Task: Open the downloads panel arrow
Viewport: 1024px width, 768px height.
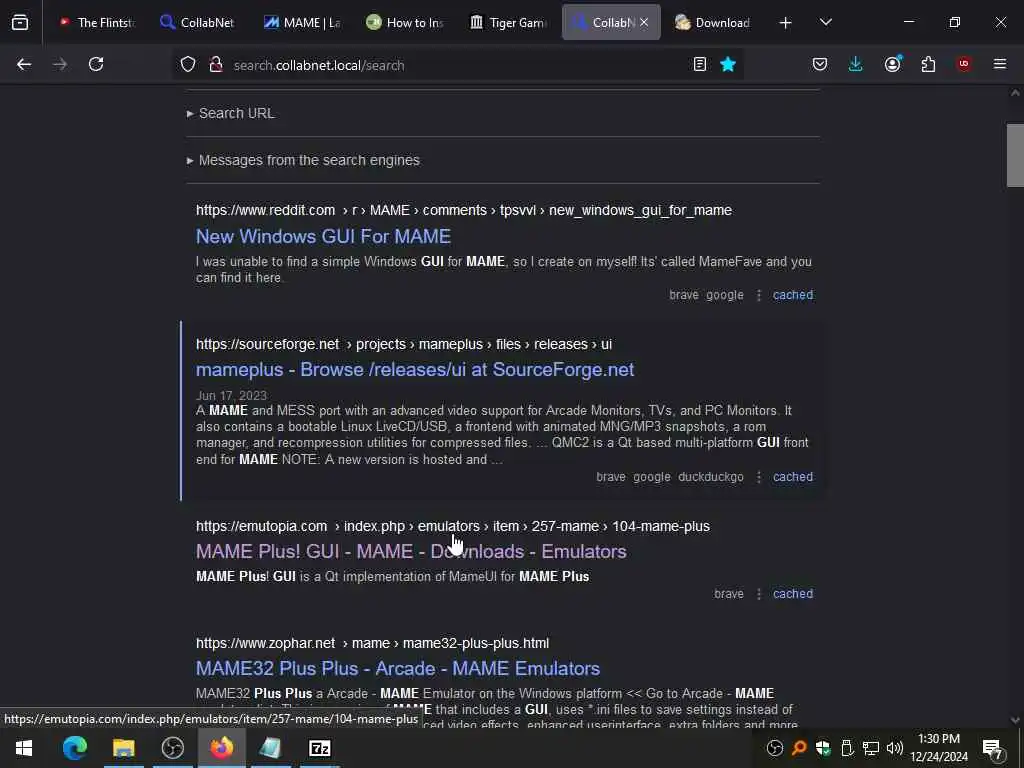Action: 856,64
